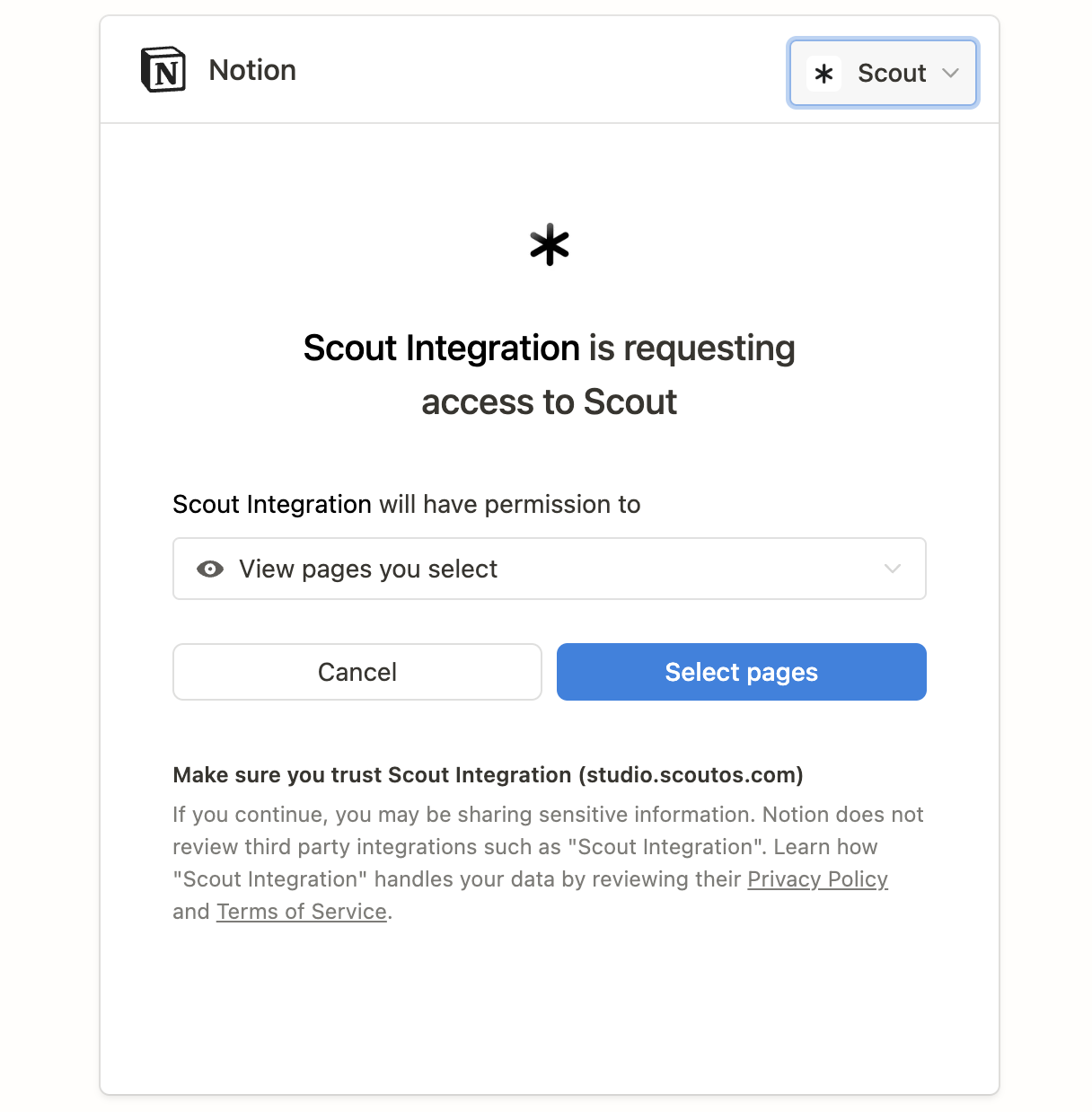Click the "will have permission to" label
Screen dimensions: 1092x1112
[509, 505]
